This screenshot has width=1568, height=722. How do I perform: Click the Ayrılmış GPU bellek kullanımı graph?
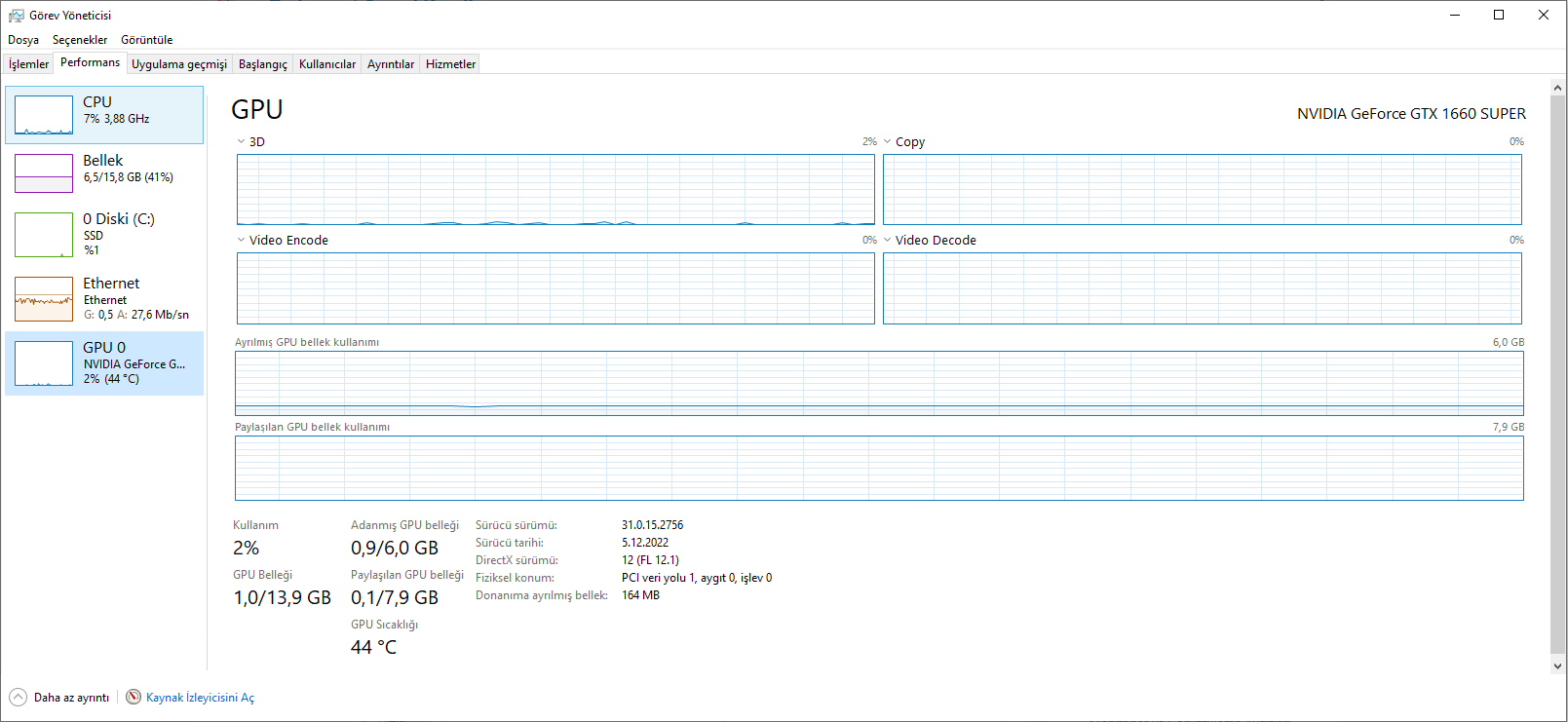point(878,383)
